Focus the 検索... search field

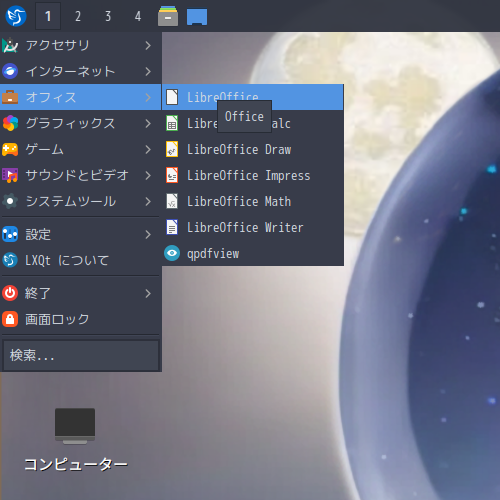pos(80,355)
